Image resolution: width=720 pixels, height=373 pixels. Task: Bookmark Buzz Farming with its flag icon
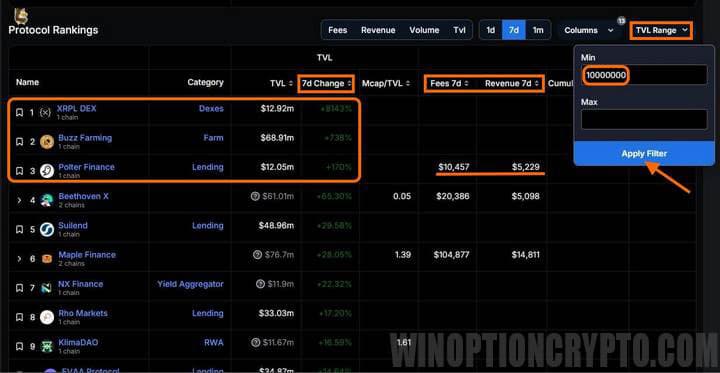[19, 142]
